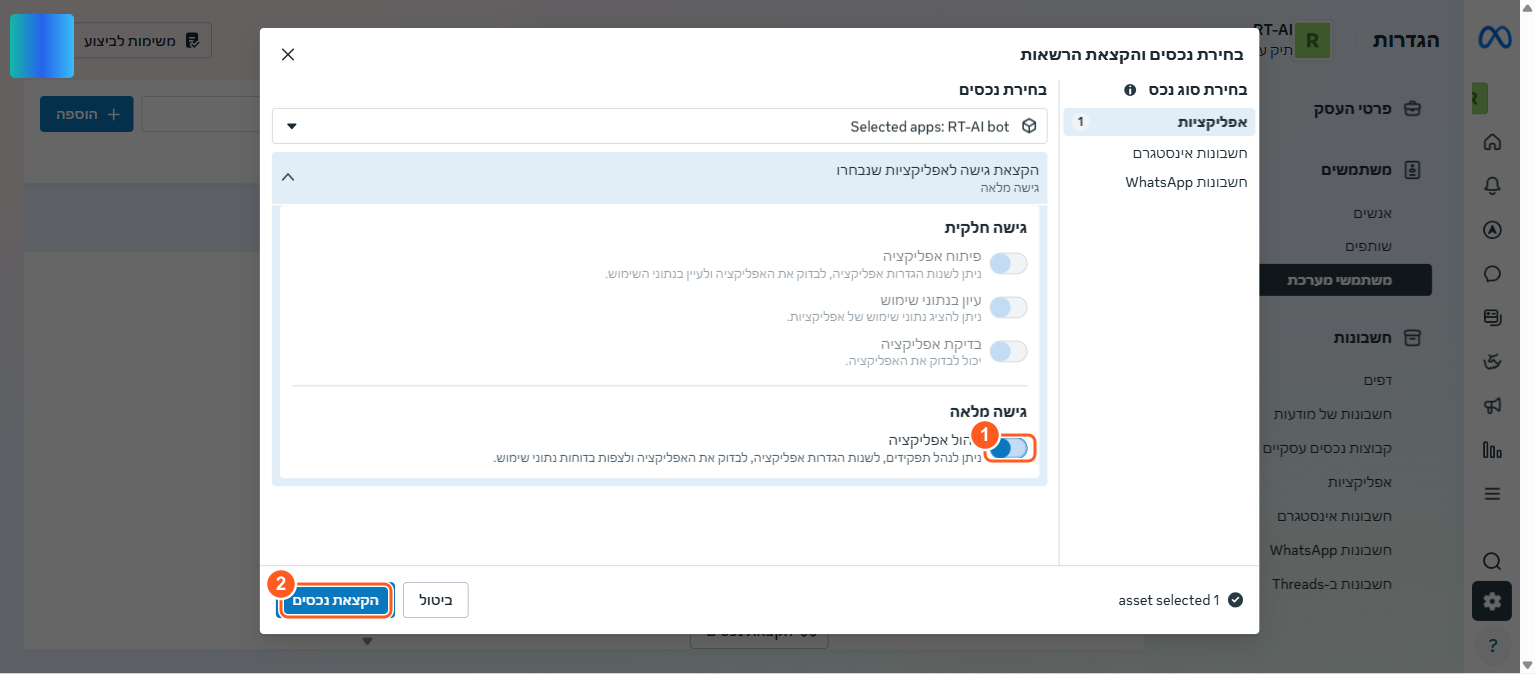Open the all tools hamburger icon
1535x674 pixels.
1493,494
